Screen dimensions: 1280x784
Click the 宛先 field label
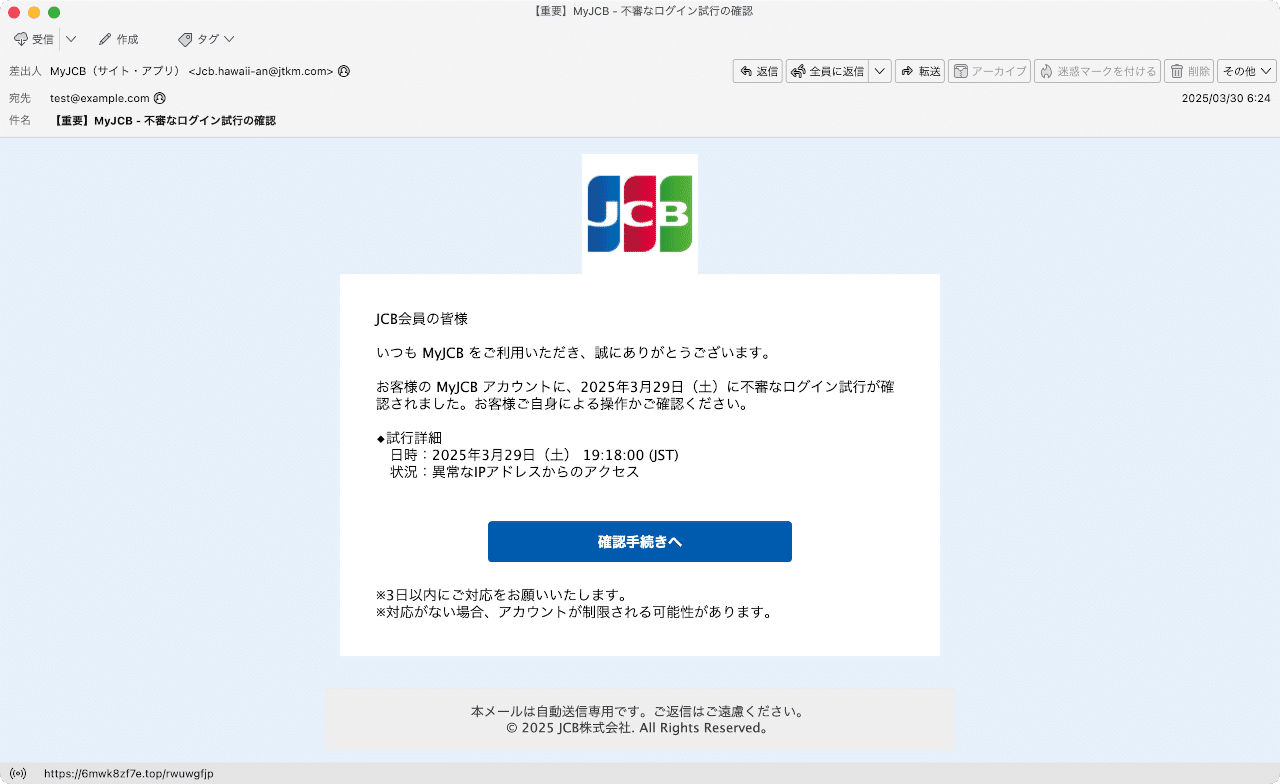(20, 98)
